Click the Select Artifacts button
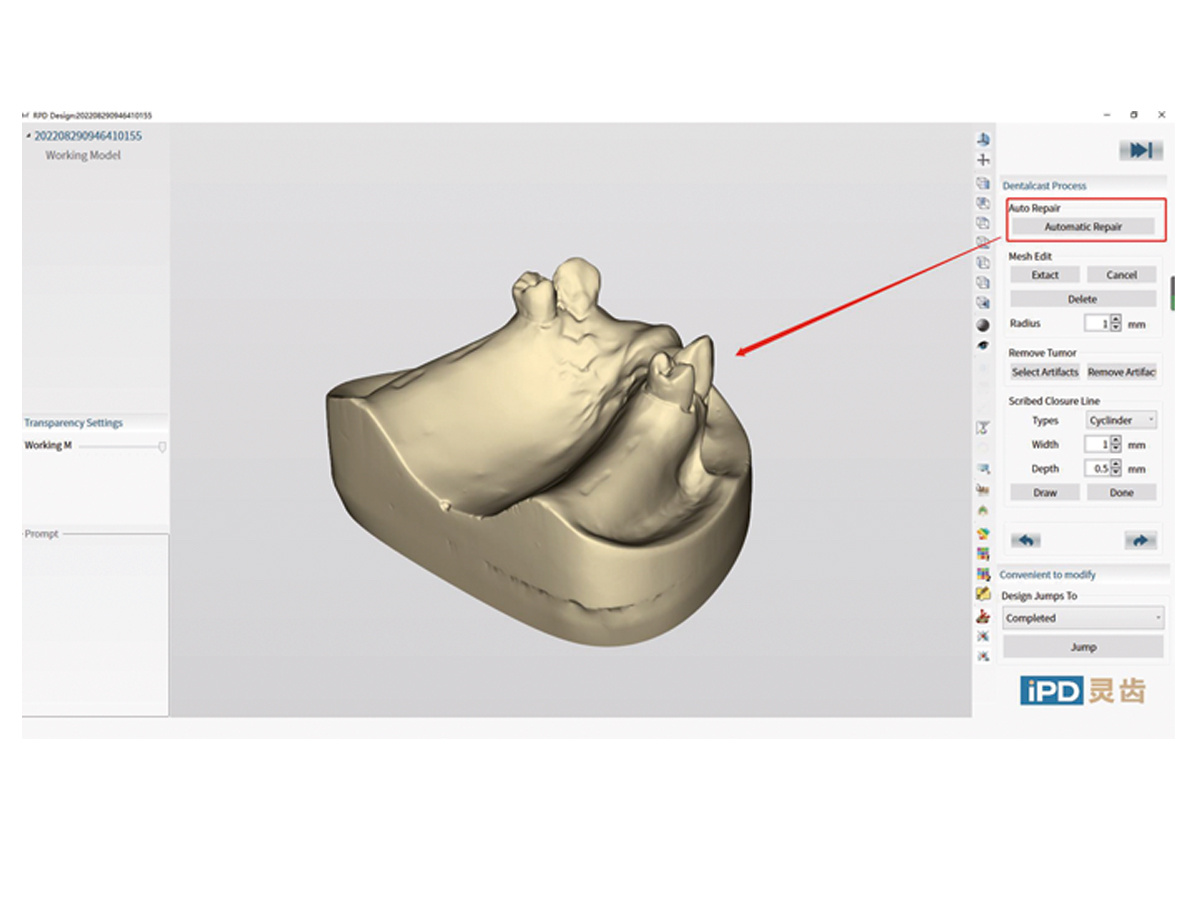 [1045, 372]
